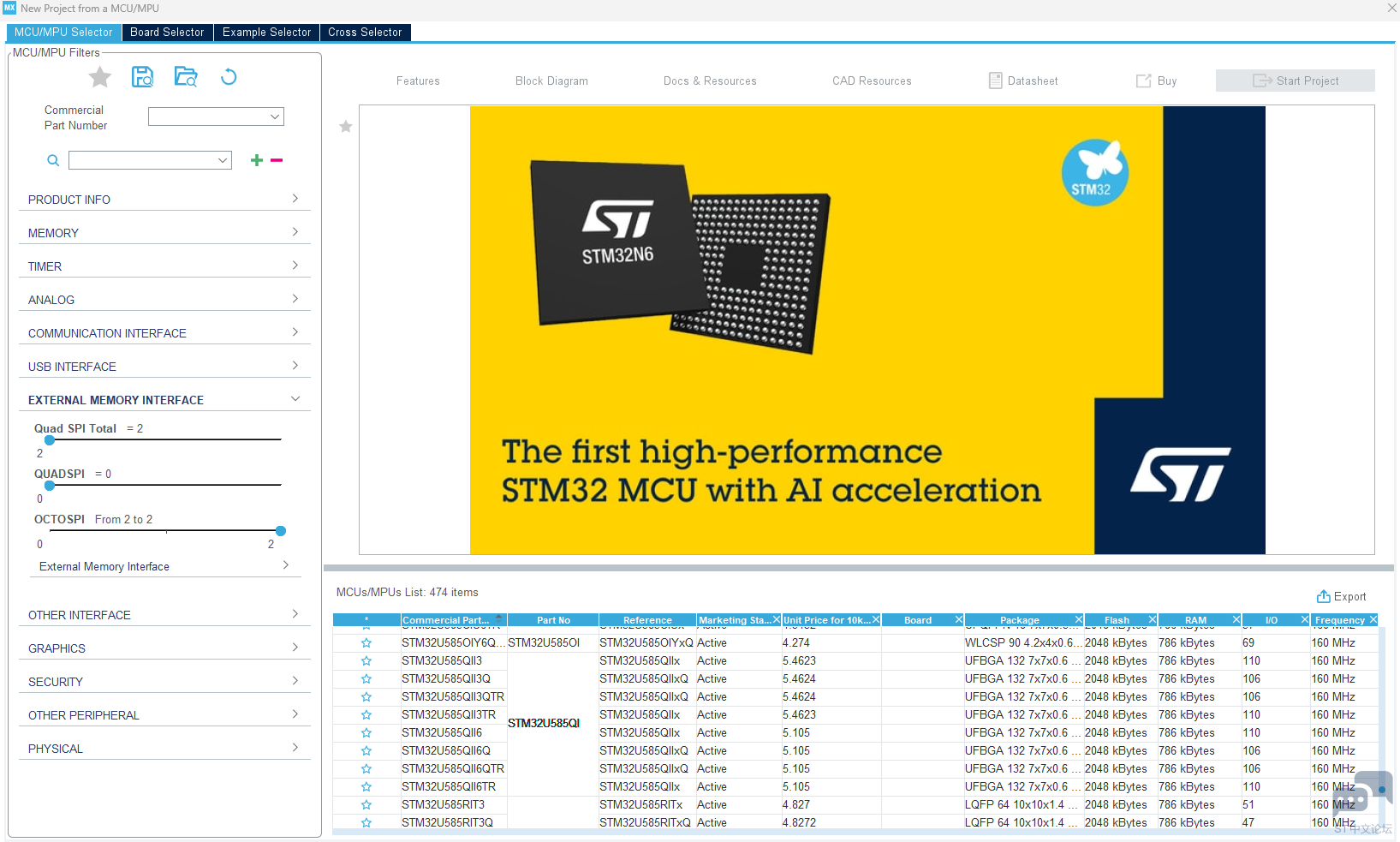The height and width of the screenshot is (842, 1400).
Task: Switch to the Cross Selector tab
Action: (365, 33)
